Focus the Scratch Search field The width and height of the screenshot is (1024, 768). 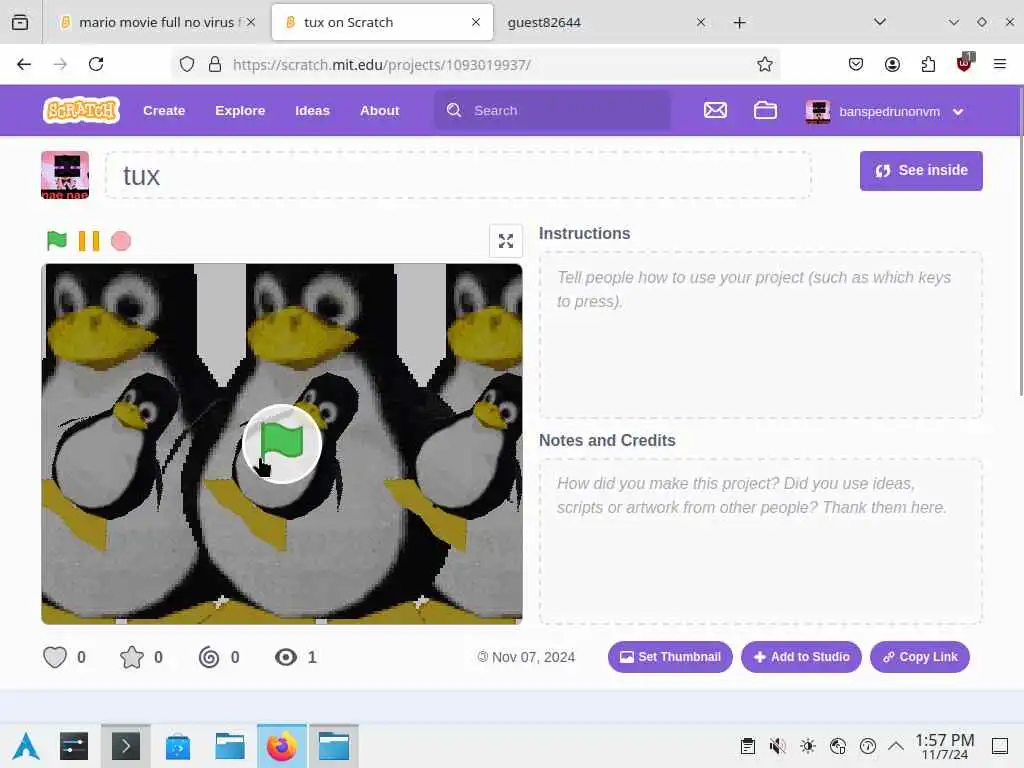pos(552,110)
